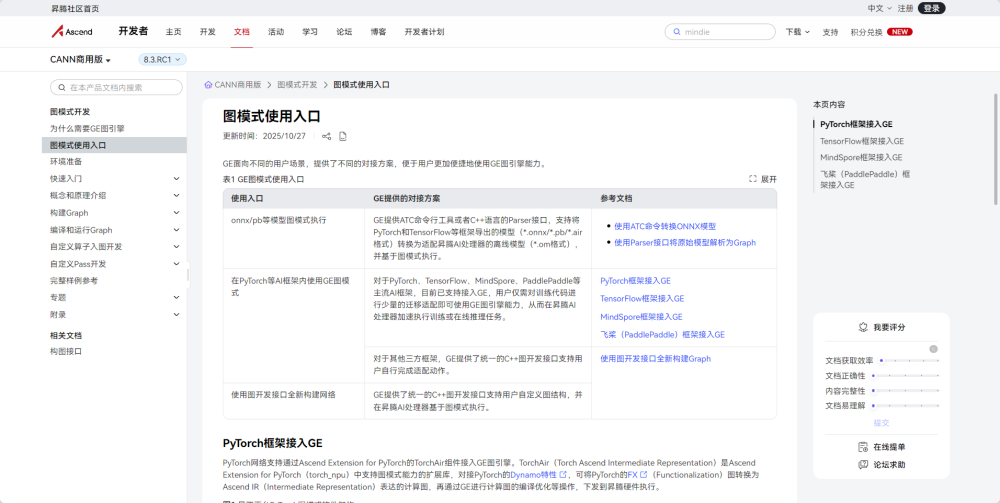Open the 下载 dropdown menu
1000x503 pixels.
pyautogui.click(x=797, y=32)
